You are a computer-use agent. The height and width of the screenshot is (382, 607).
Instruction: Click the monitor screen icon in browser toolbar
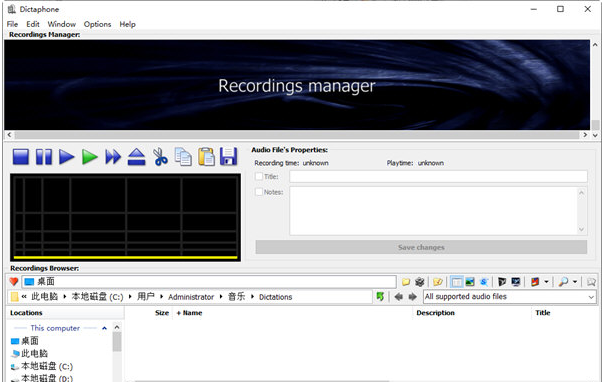516,282
